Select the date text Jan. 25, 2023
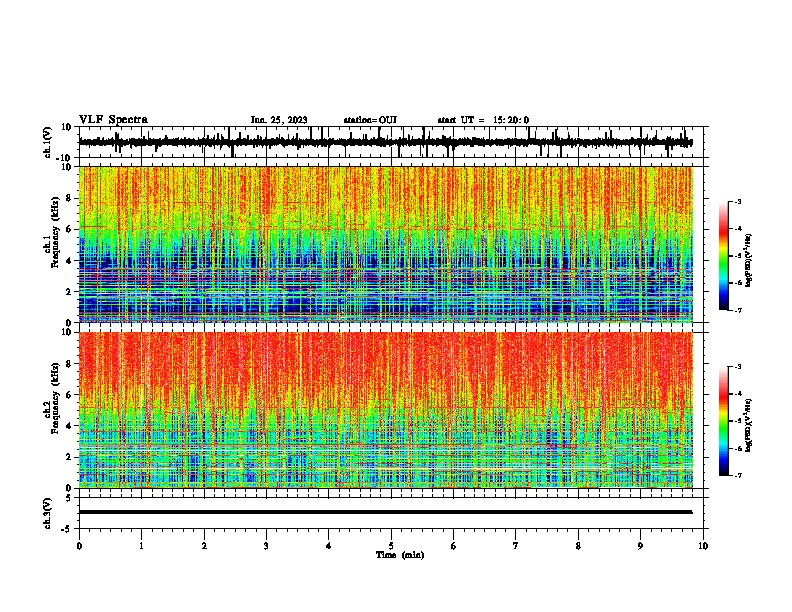The width and height of the screenshot is (792, 612). click(279, 120)
